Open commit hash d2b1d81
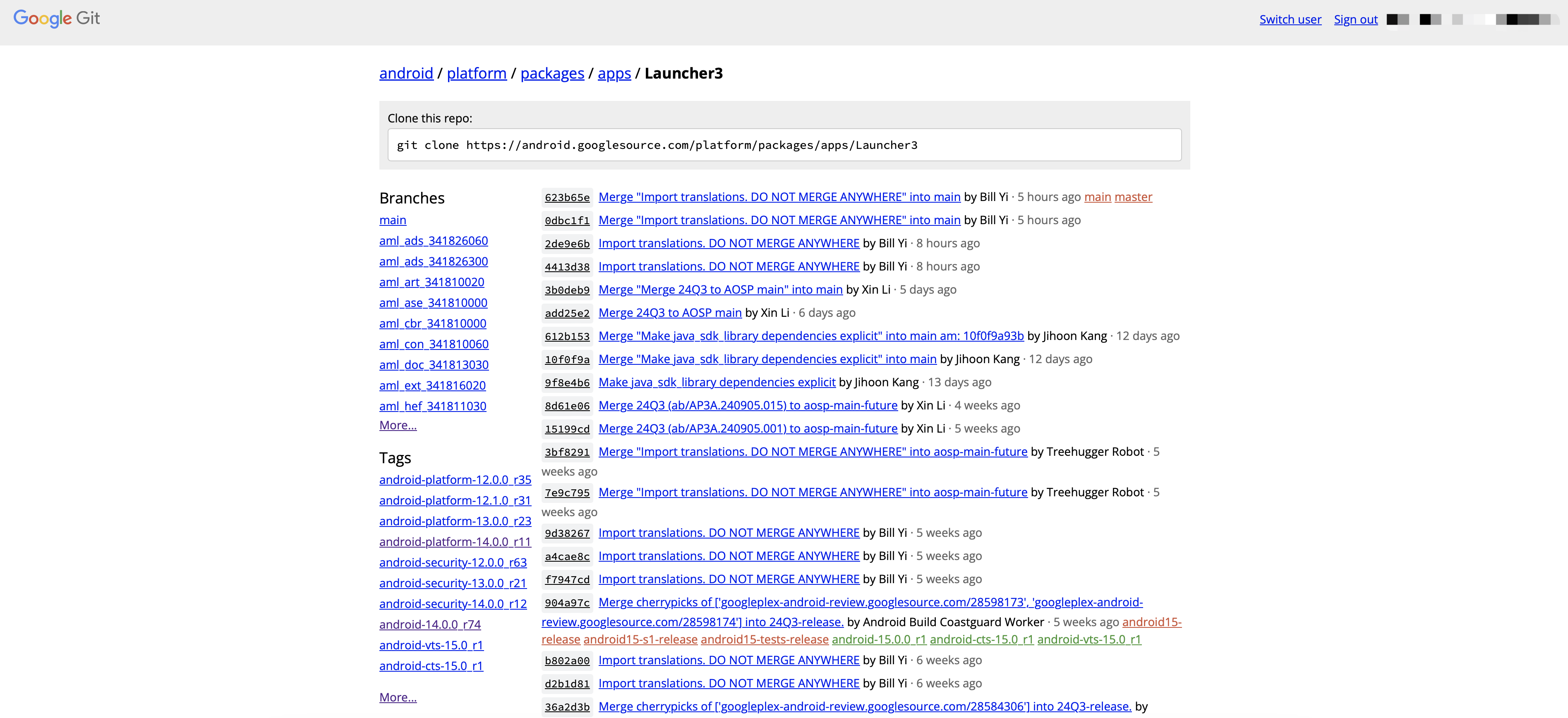The height and width of the screenshot is (718, 1568). pos(567,683)
